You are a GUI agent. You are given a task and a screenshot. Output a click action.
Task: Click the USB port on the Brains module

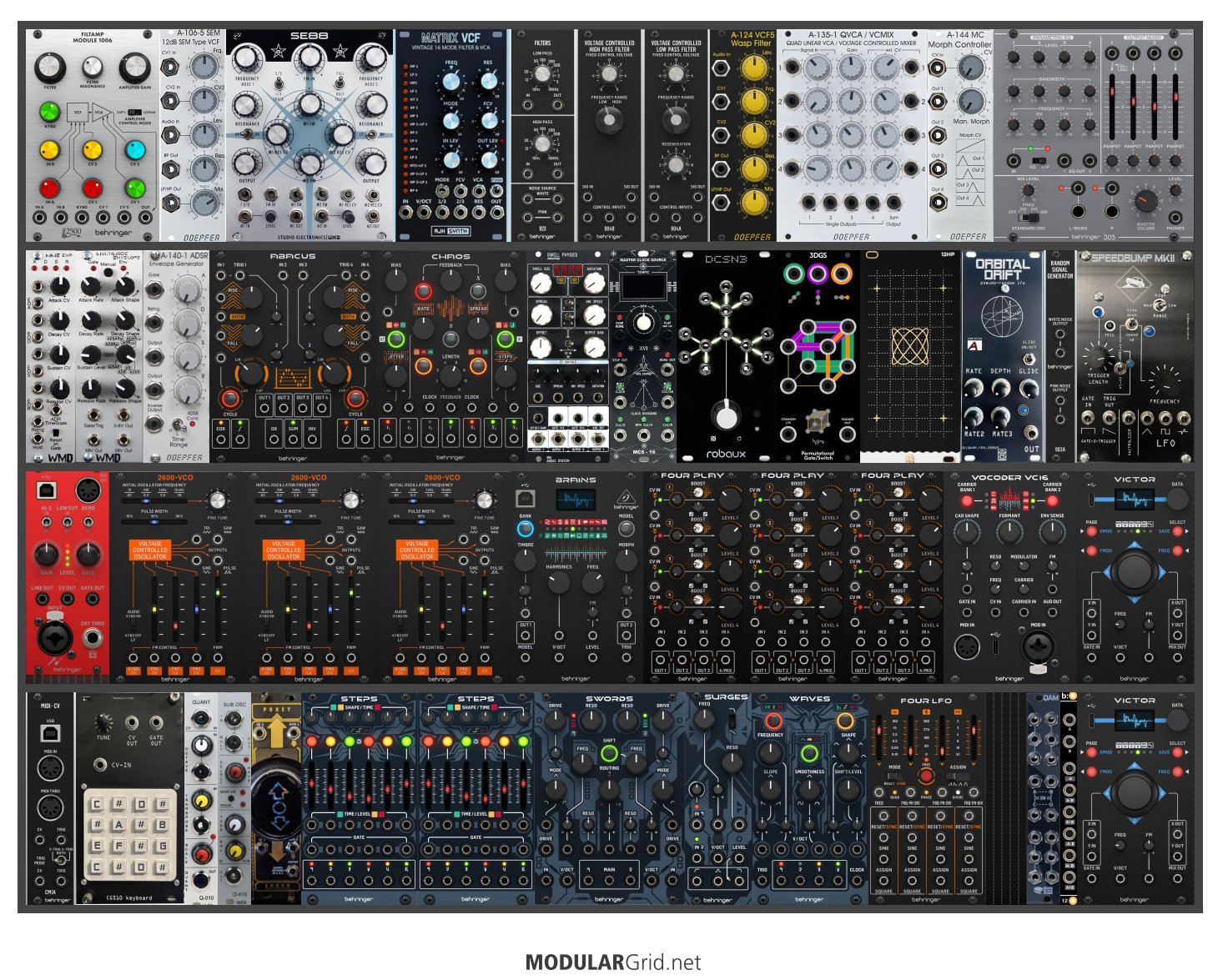525,499
